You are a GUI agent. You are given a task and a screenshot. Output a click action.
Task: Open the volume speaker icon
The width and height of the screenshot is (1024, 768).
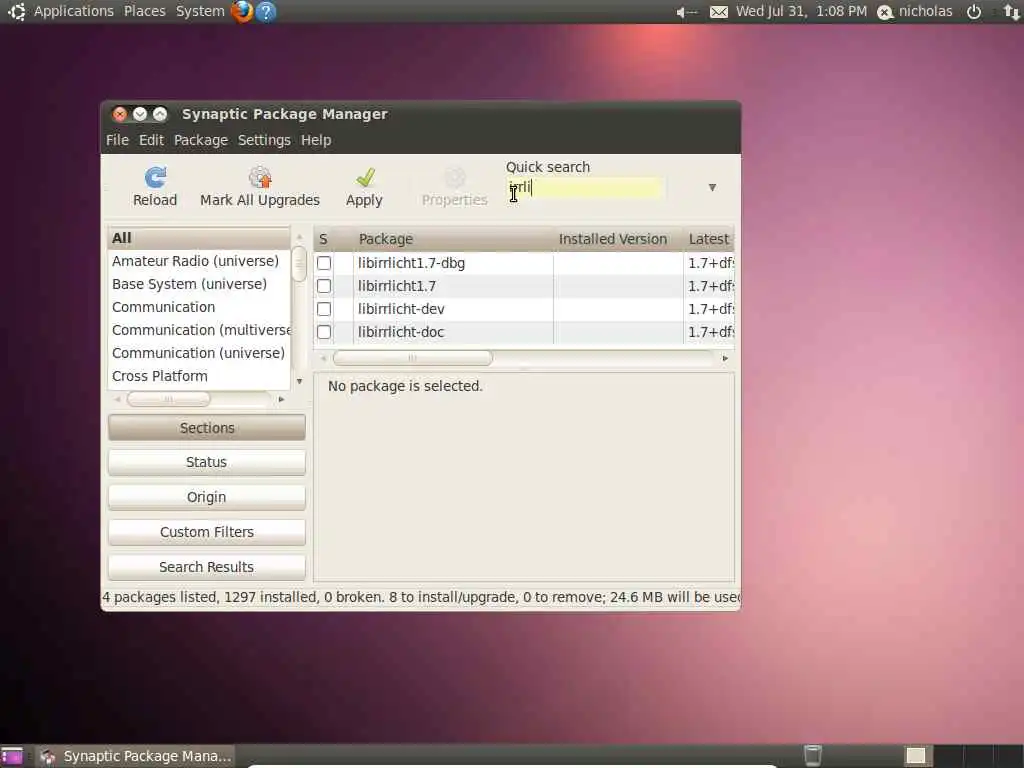pyautogui.click(x=686, y=12)
